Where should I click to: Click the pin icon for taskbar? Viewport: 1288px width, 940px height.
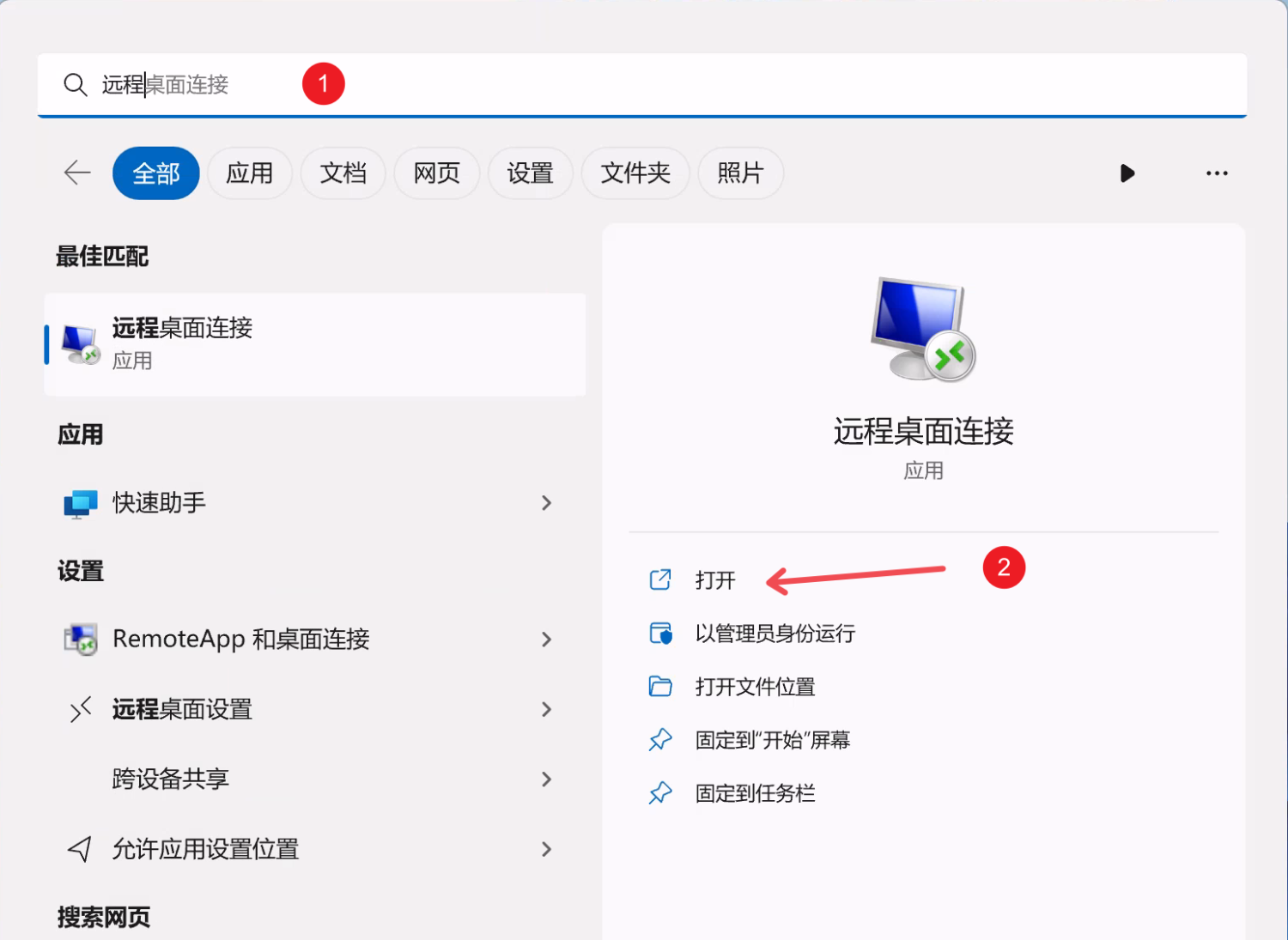660,793
